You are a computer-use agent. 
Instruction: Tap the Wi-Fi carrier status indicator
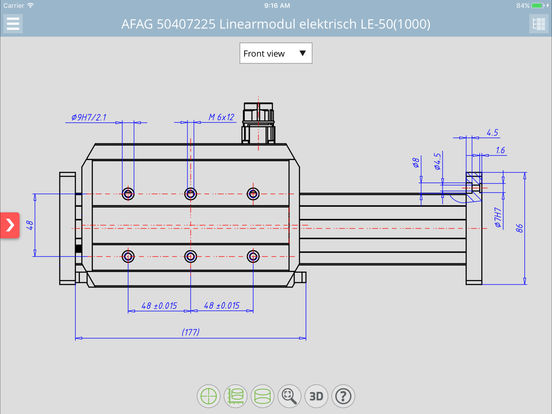[30, 5]
